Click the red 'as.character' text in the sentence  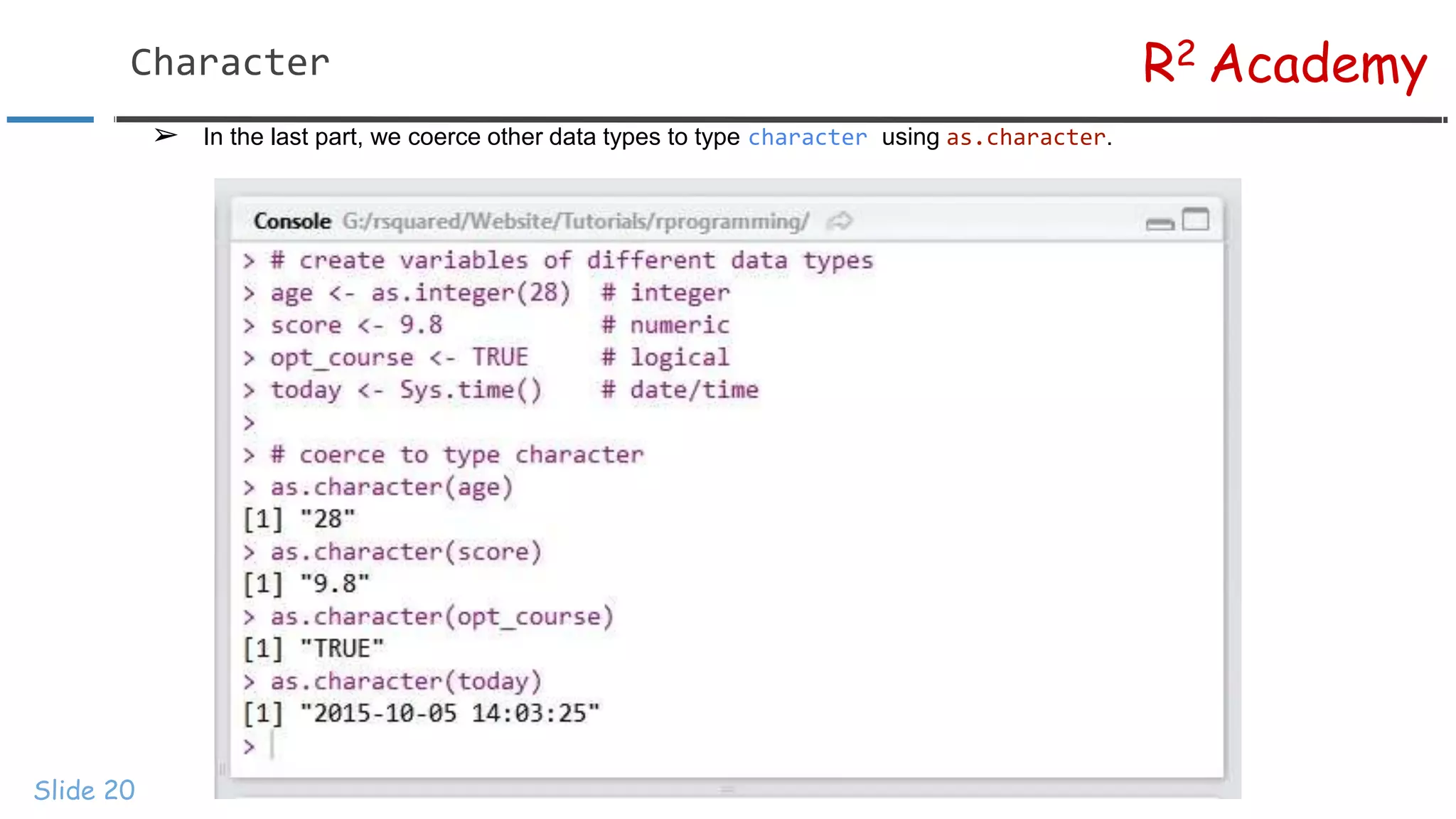tap(1026, 137)
